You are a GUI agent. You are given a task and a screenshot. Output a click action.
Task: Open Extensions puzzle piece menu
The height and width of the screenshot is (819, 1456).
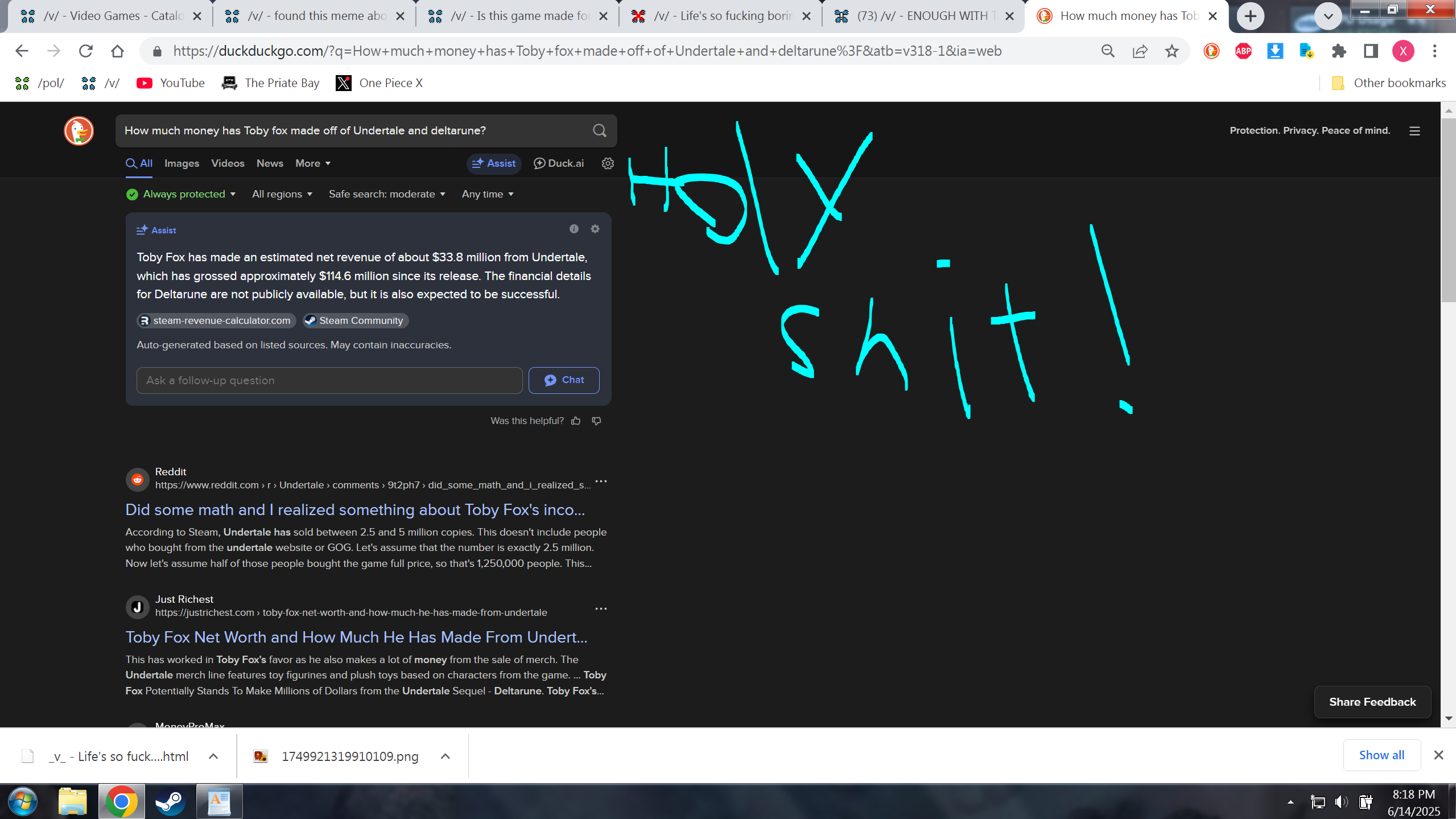[1339, 51]
